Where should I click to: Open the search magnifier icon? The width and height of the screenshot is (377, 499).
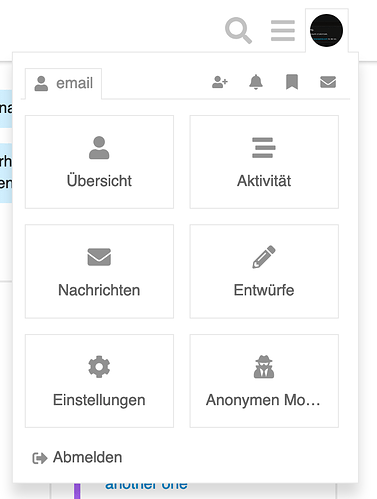click(x=238, y=31)
